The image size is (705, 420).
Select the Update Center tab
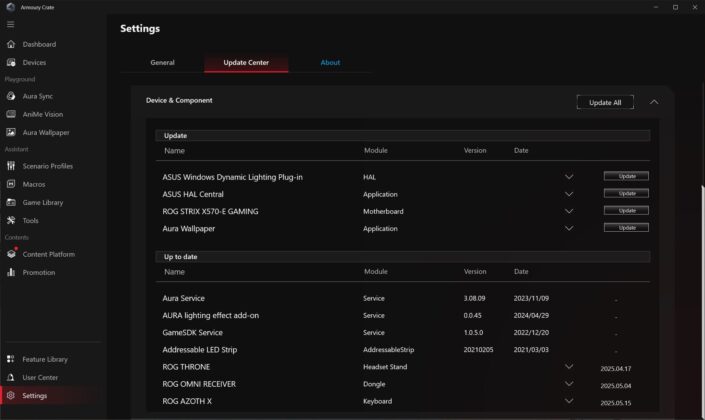pos(246,63)
